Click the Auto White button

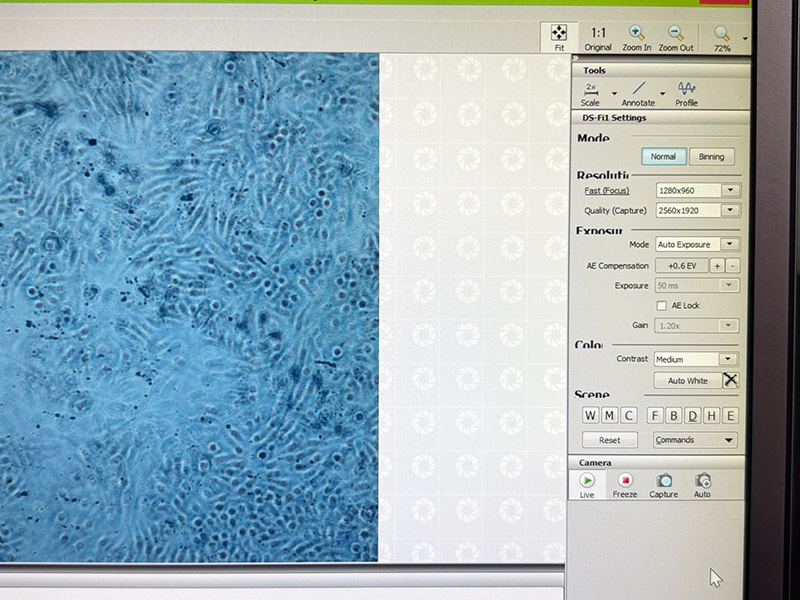pyautogui.click(x=687, y=381)
